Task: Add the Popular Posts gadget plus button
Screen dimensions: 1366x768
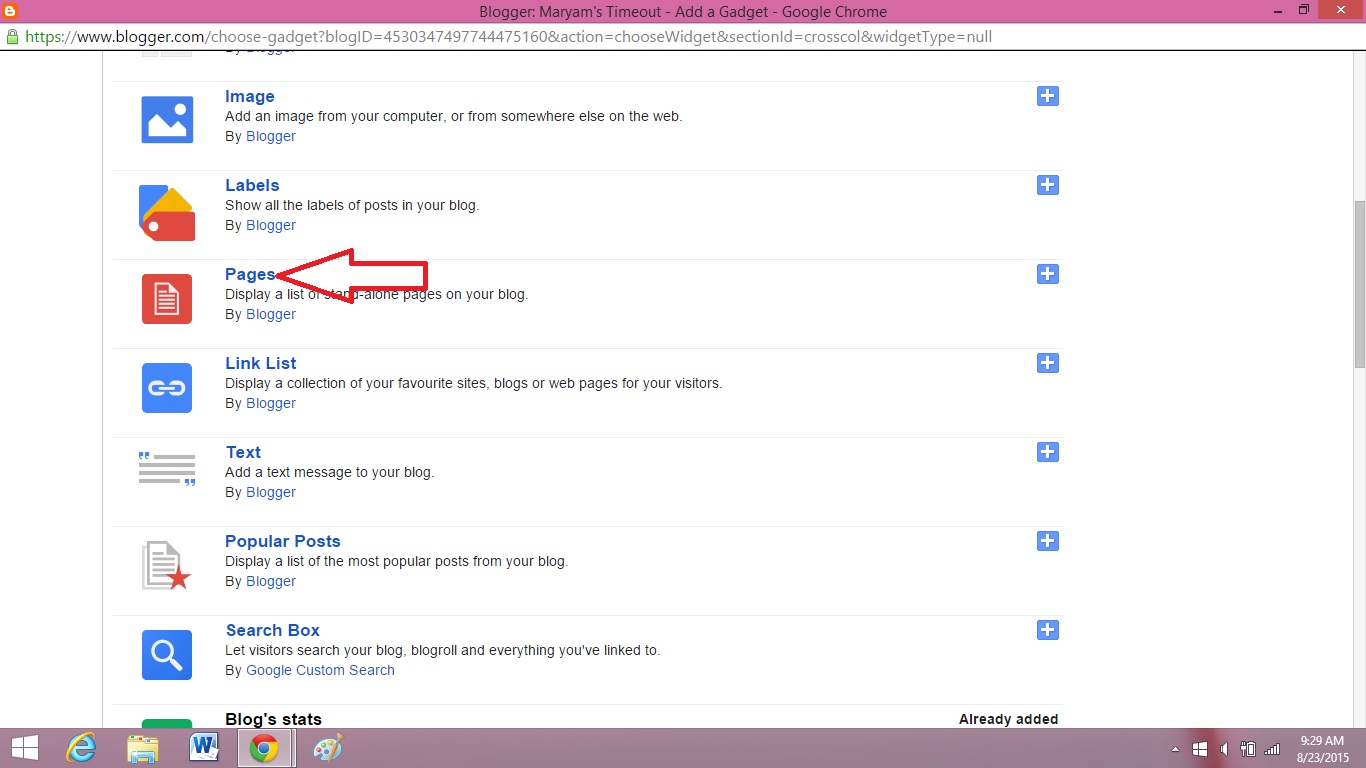Action: click(x=1047, y=541)
